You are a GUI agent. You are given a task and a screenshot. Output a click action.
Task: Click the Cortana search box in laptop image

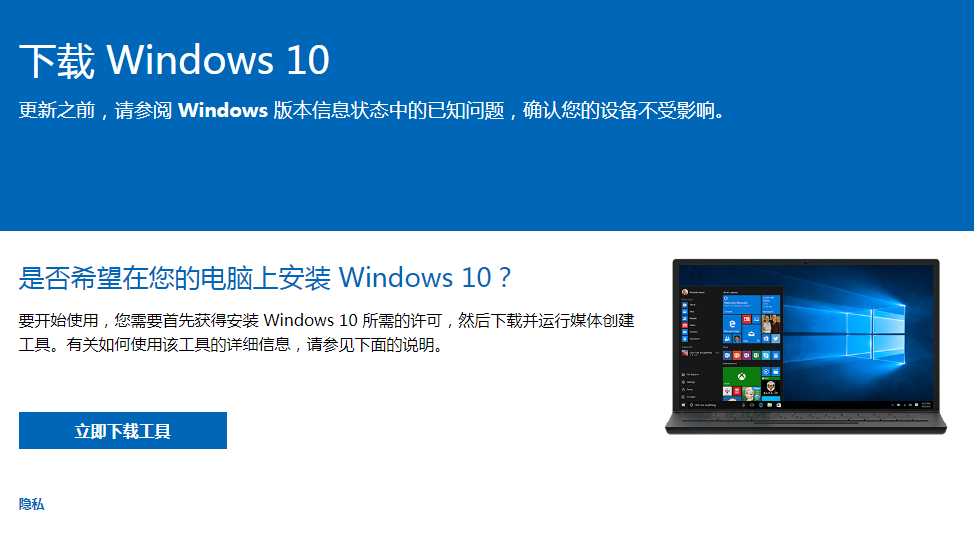tap(712, 405)
